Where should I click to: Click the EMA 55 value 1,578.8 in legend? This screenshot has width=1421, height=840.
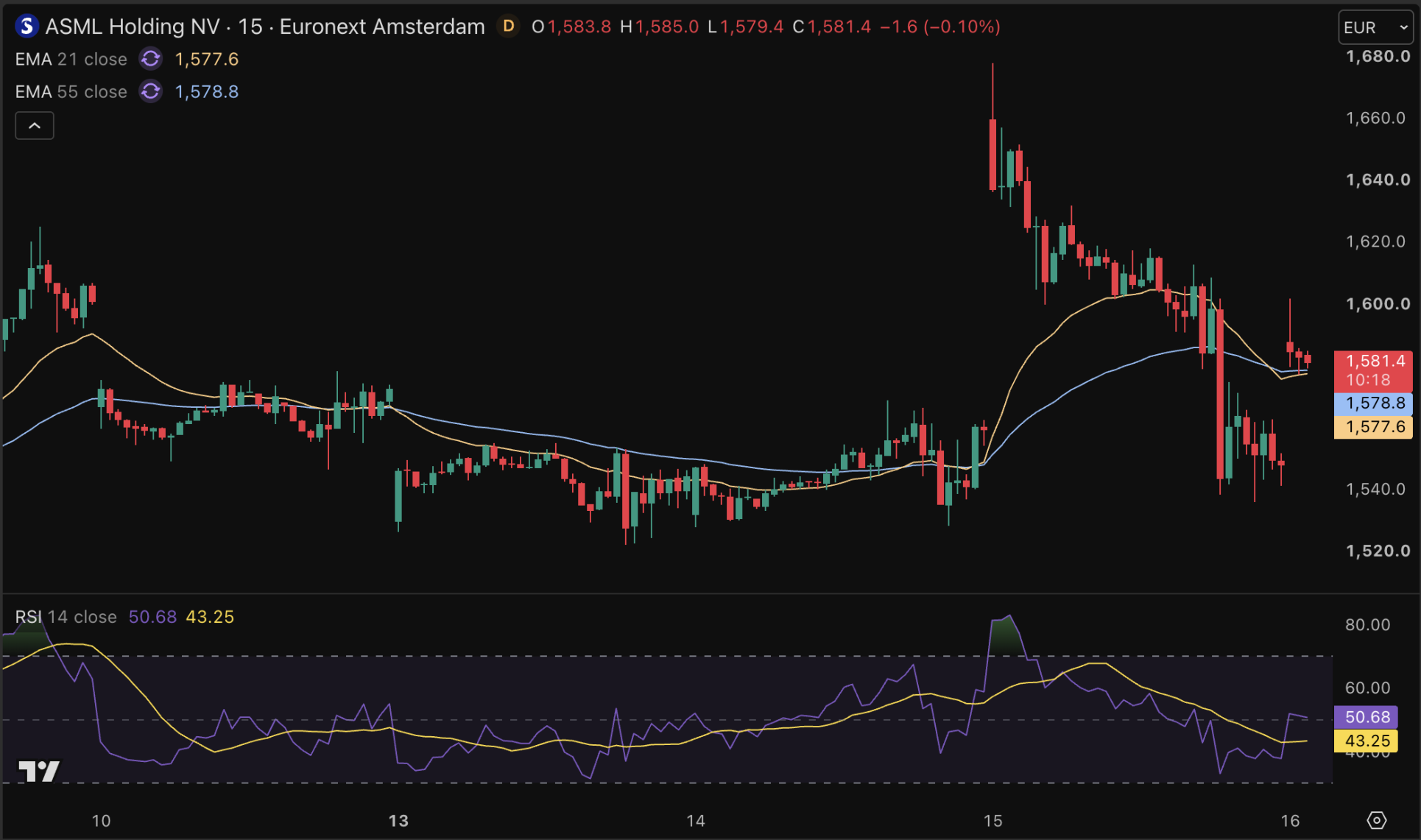coord(207,91)
